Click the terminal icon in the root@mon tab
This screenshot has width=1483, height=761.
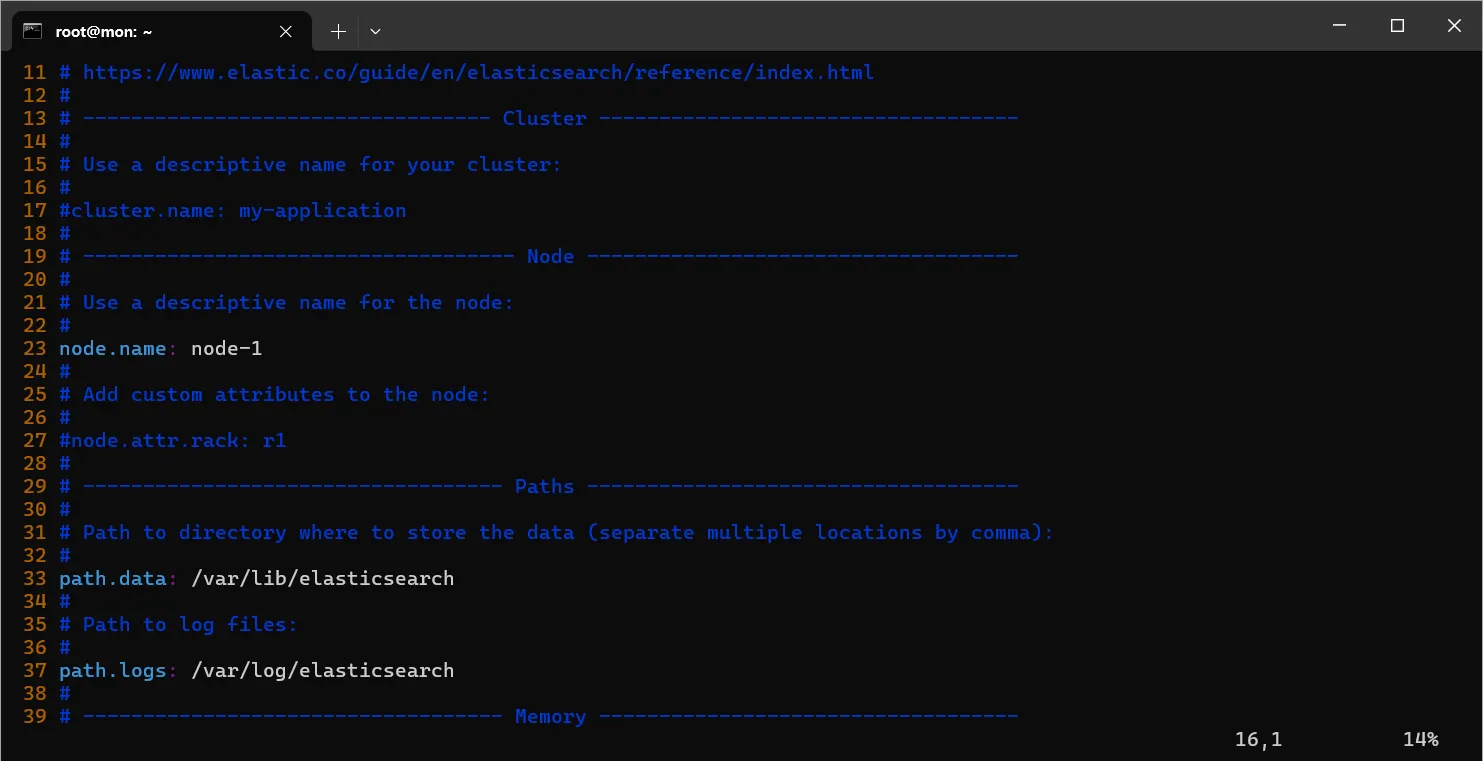pyautogui.click(x=32, y=31)
